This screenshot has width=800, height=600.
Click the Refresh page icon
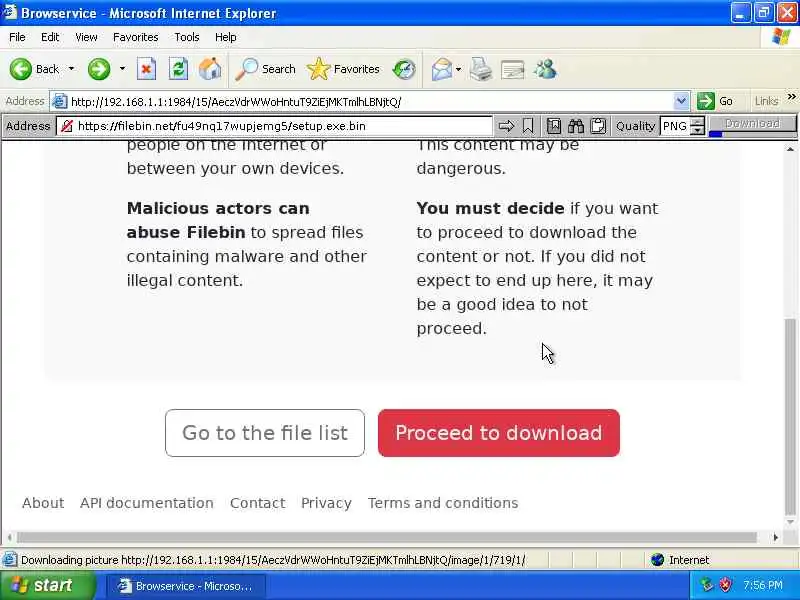179,69
